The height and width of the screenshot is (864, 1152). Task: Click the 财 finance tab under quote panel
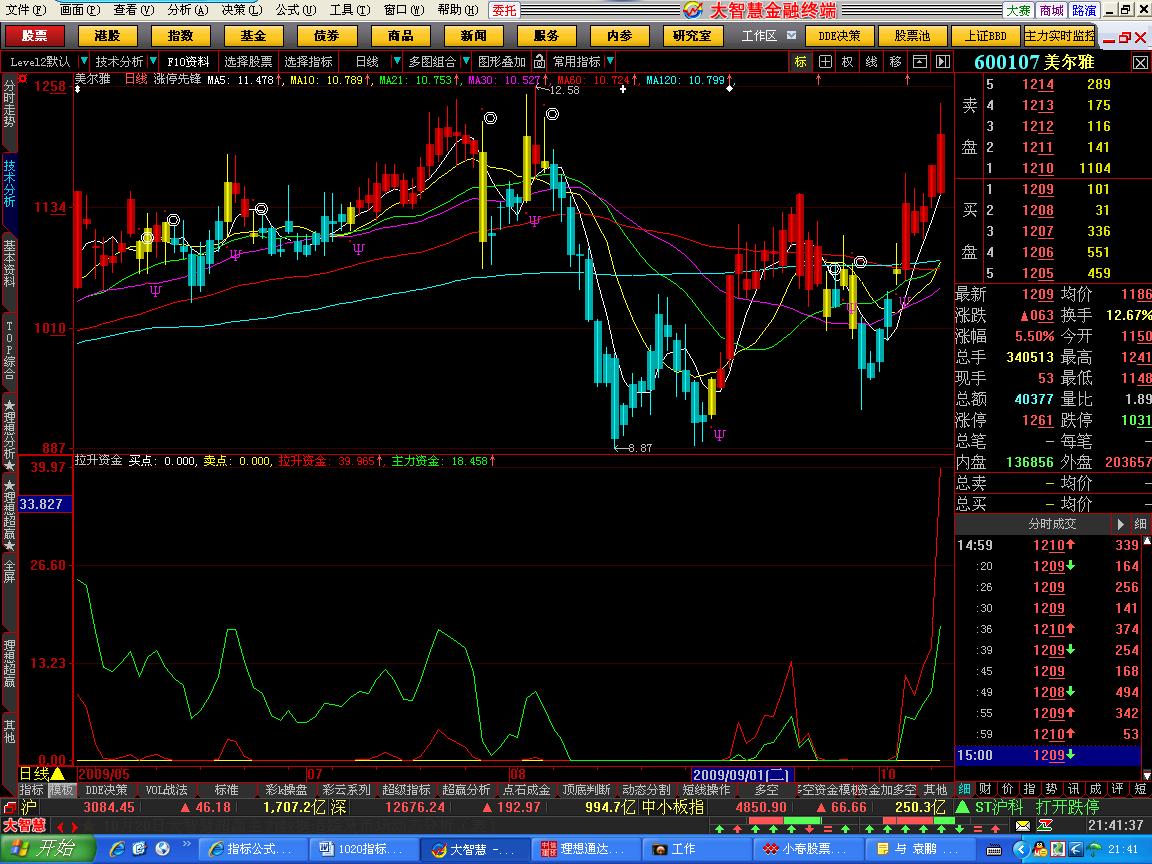(985, 789)
